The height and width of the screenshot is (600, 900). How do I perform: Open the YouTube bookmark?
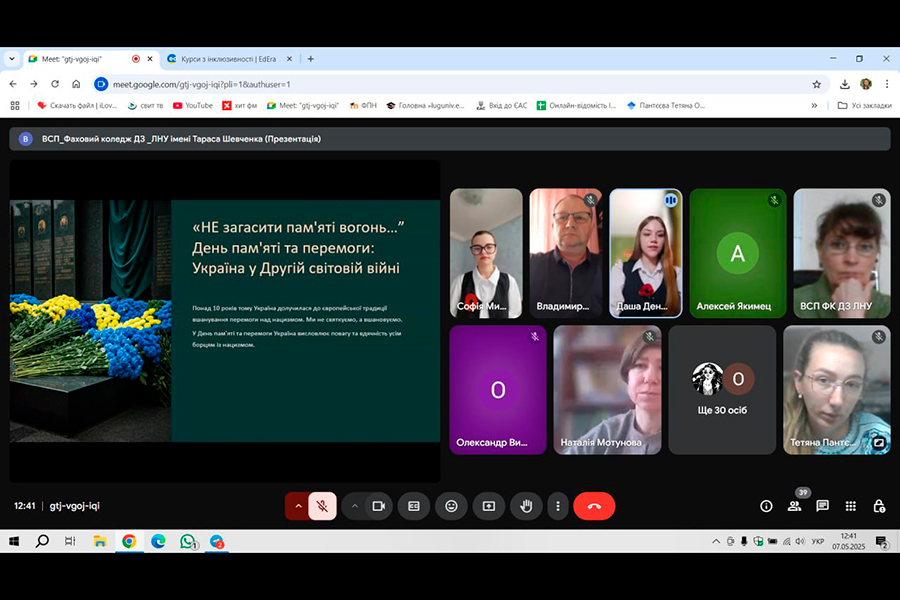(193, 106)
